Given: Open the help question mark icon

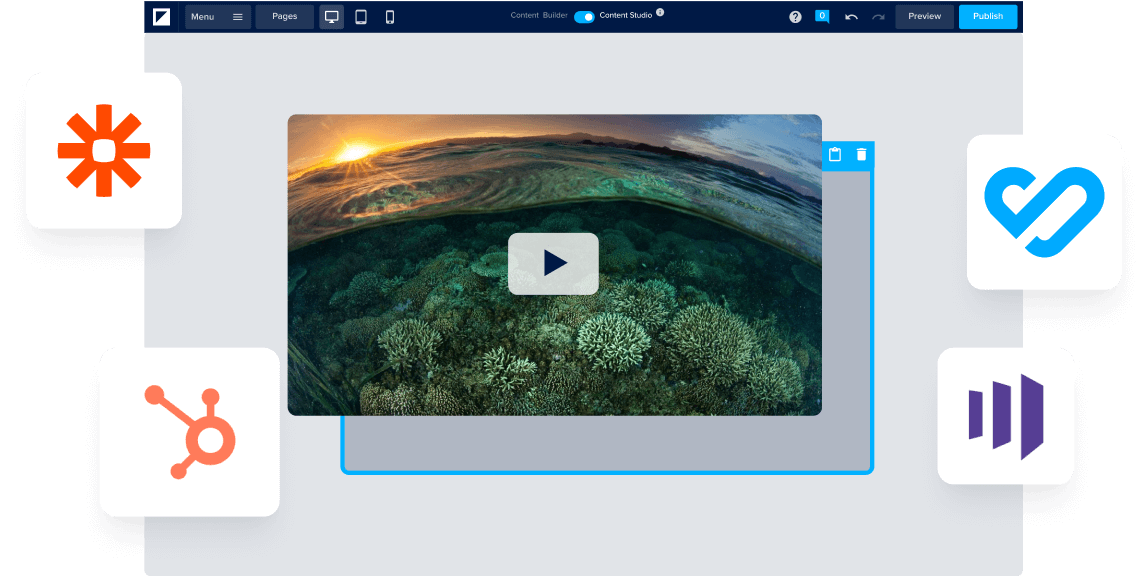Looking at the screenshot, I should click(795, 17).
